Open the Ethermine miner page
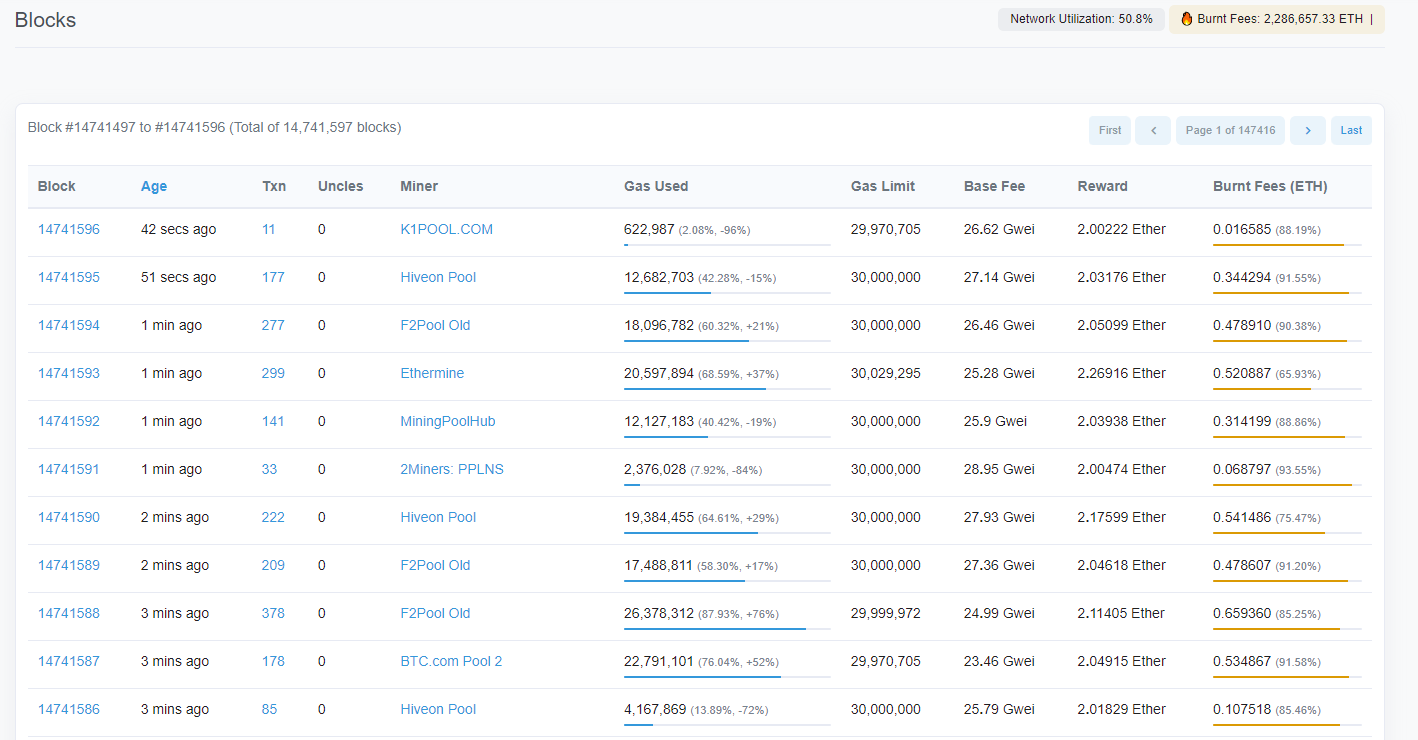This screenshot has width=1418, height=740. [432, 373]
